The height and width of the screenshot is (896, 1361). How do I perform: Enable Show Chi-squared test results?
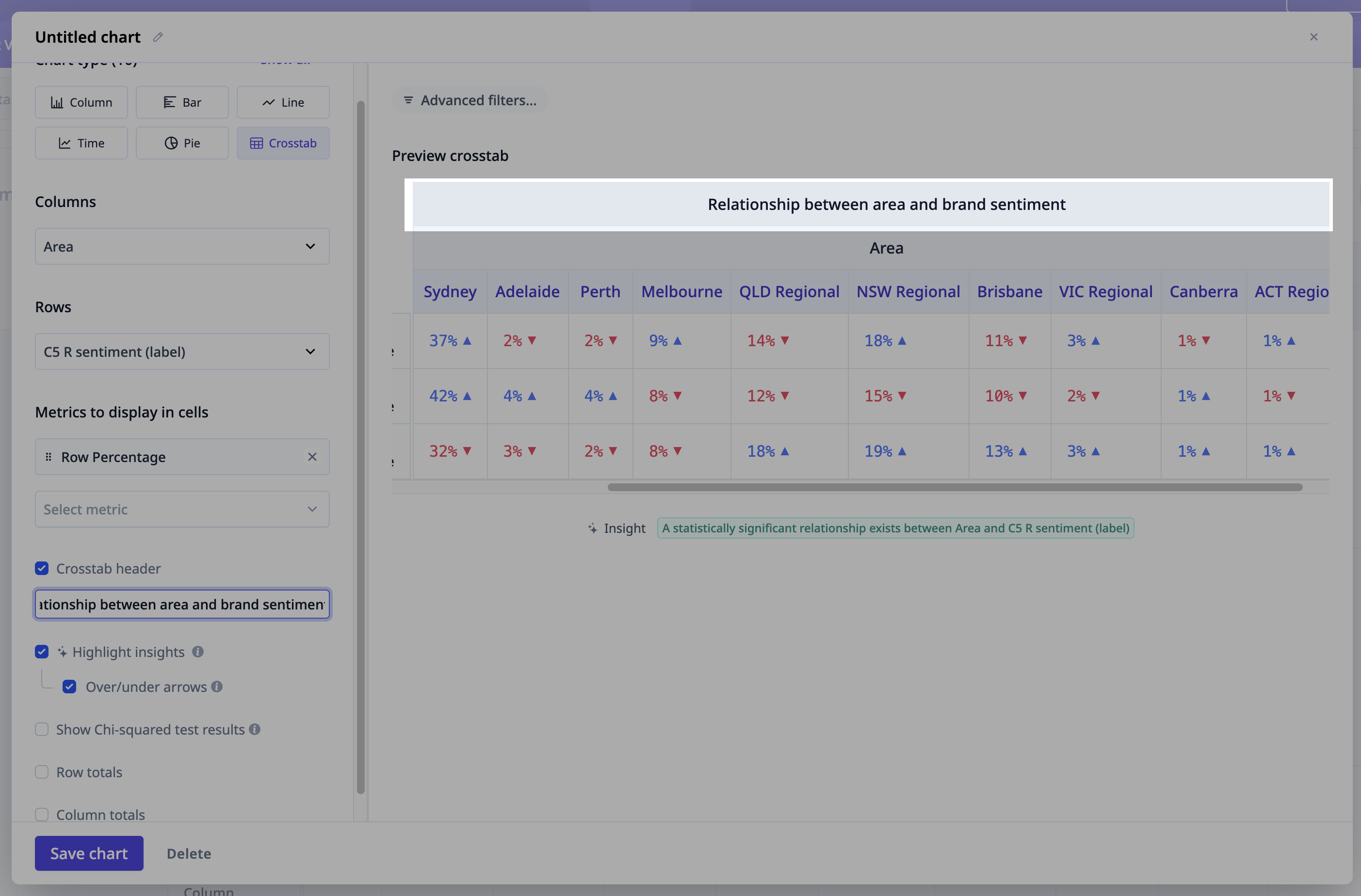(x=42, y=729)
